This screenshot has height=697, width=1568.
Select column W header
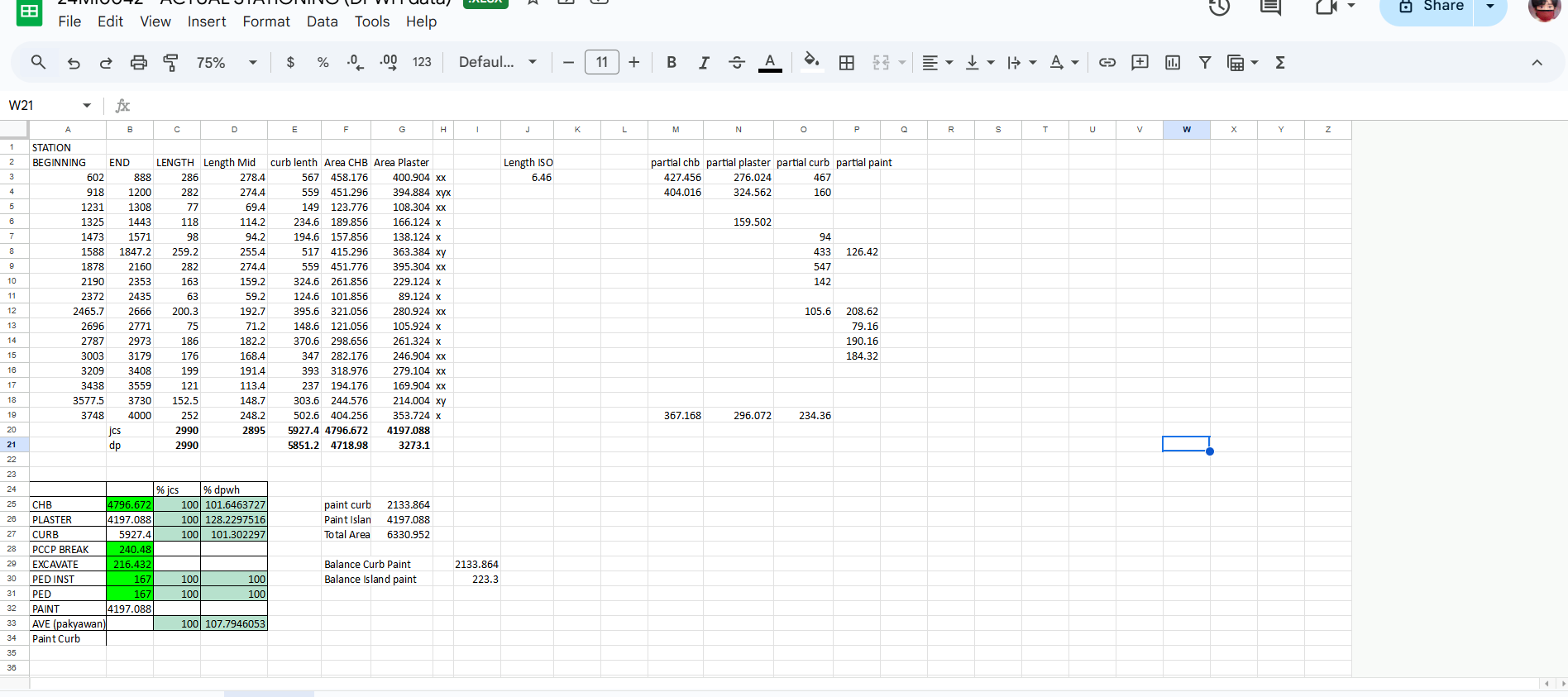(x=1187, y=129)
